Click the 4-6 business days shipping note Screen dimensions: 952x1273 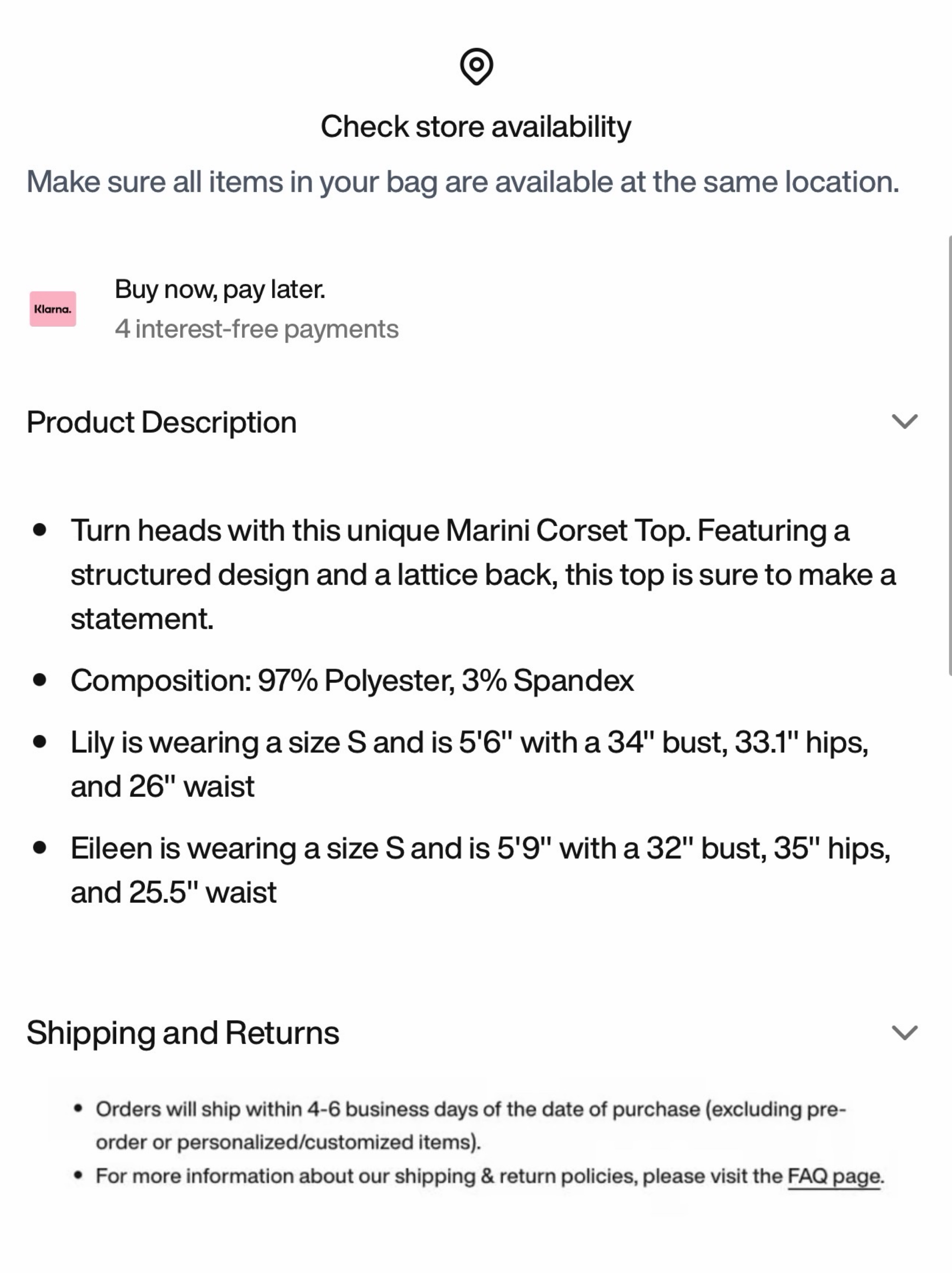coord(471,1126)
